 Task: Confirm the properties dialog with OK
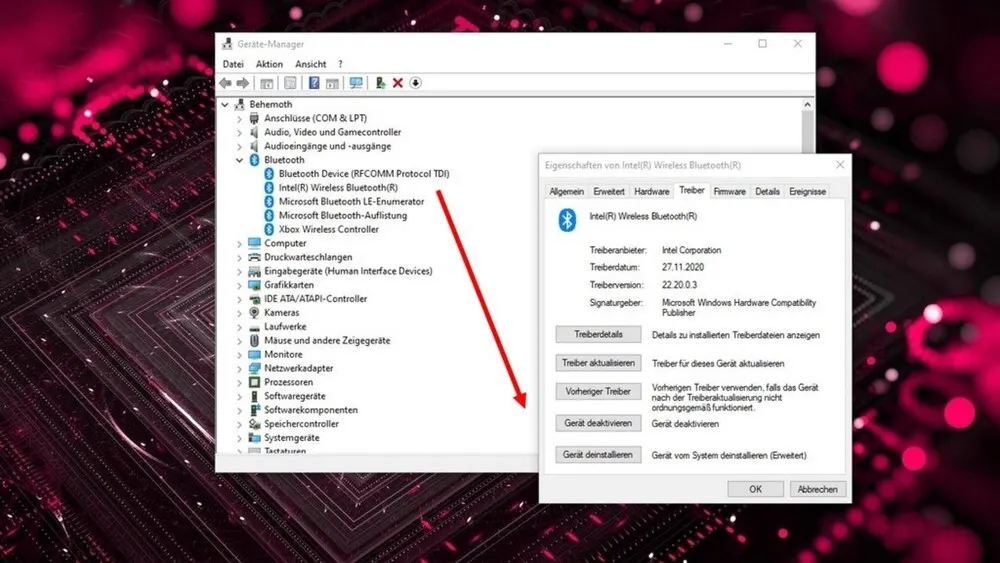756,489
